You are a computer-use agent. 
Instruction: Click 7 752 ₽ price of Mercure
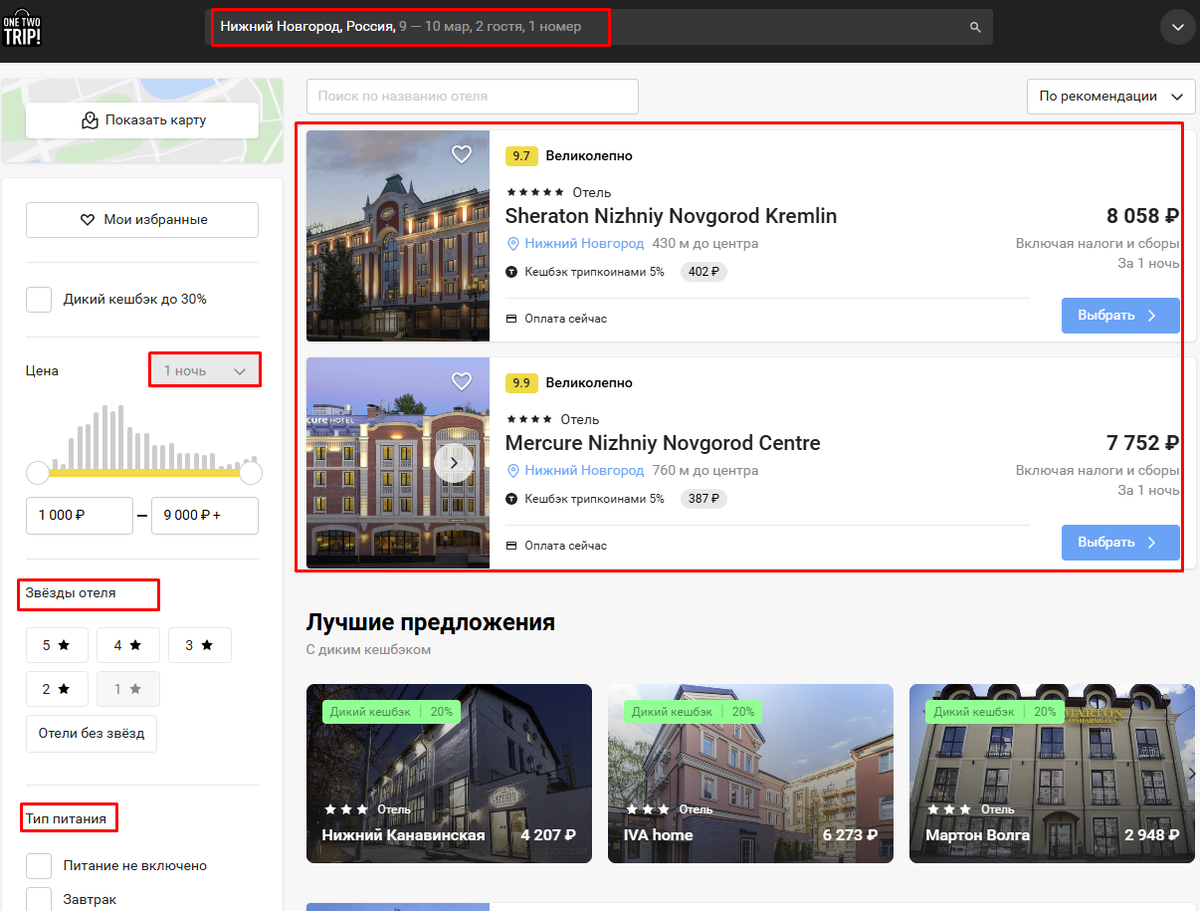[x=1143, y=443]
